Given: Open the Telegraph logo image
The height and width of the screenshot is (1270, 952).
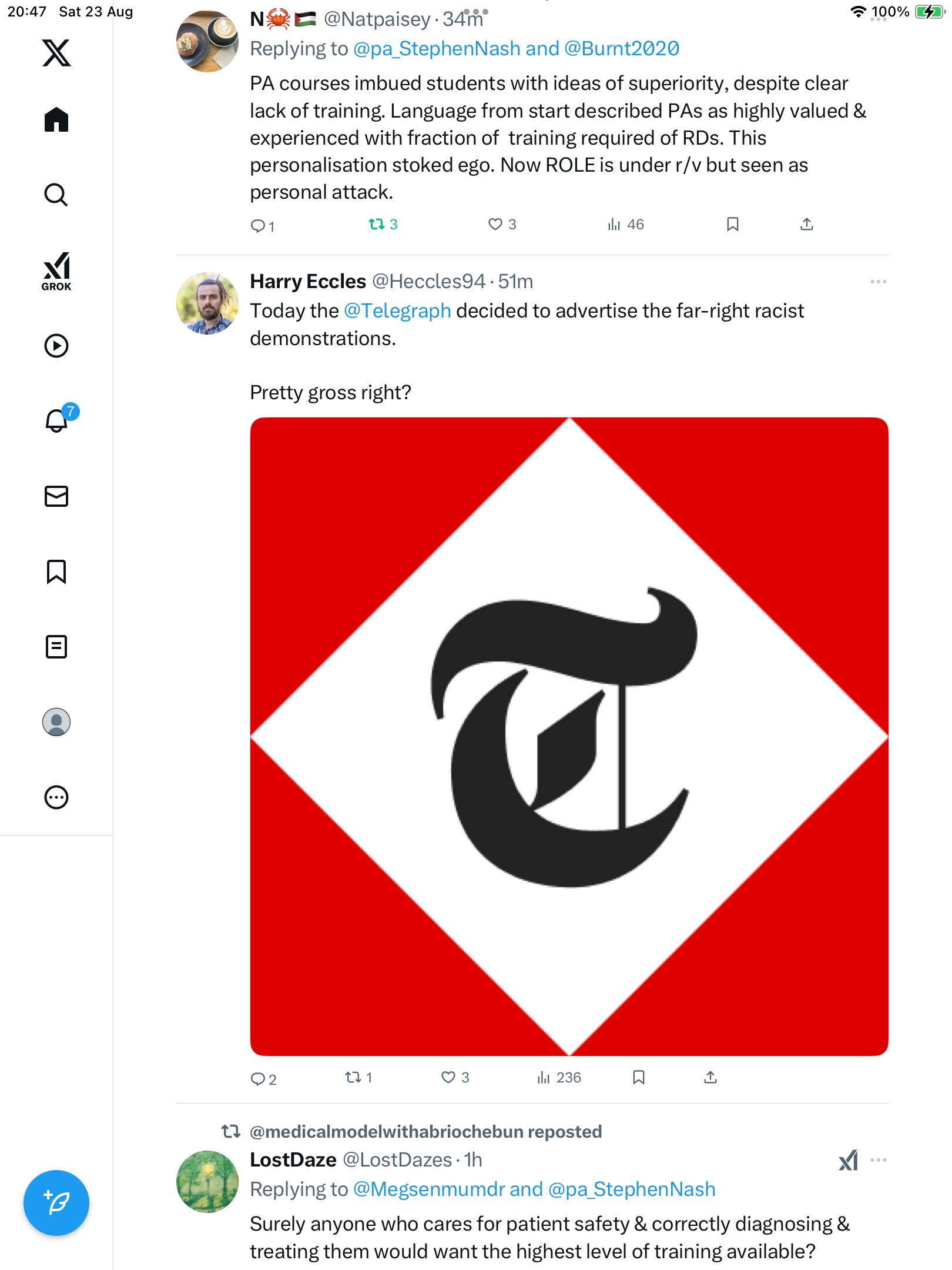Looking at the screenshot, I should 569,736.
